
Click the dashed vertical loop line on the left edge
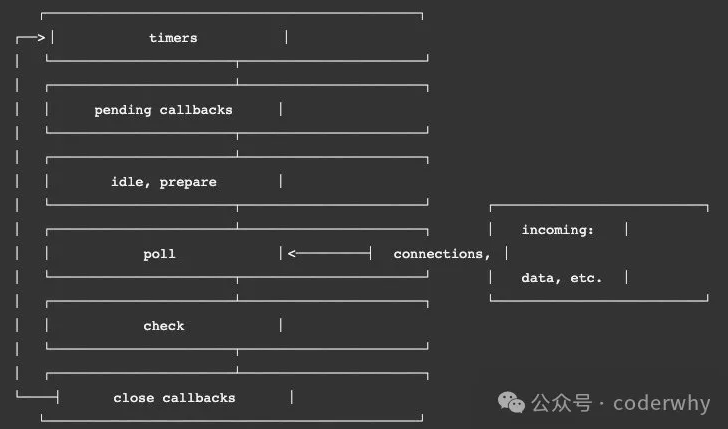17,216
